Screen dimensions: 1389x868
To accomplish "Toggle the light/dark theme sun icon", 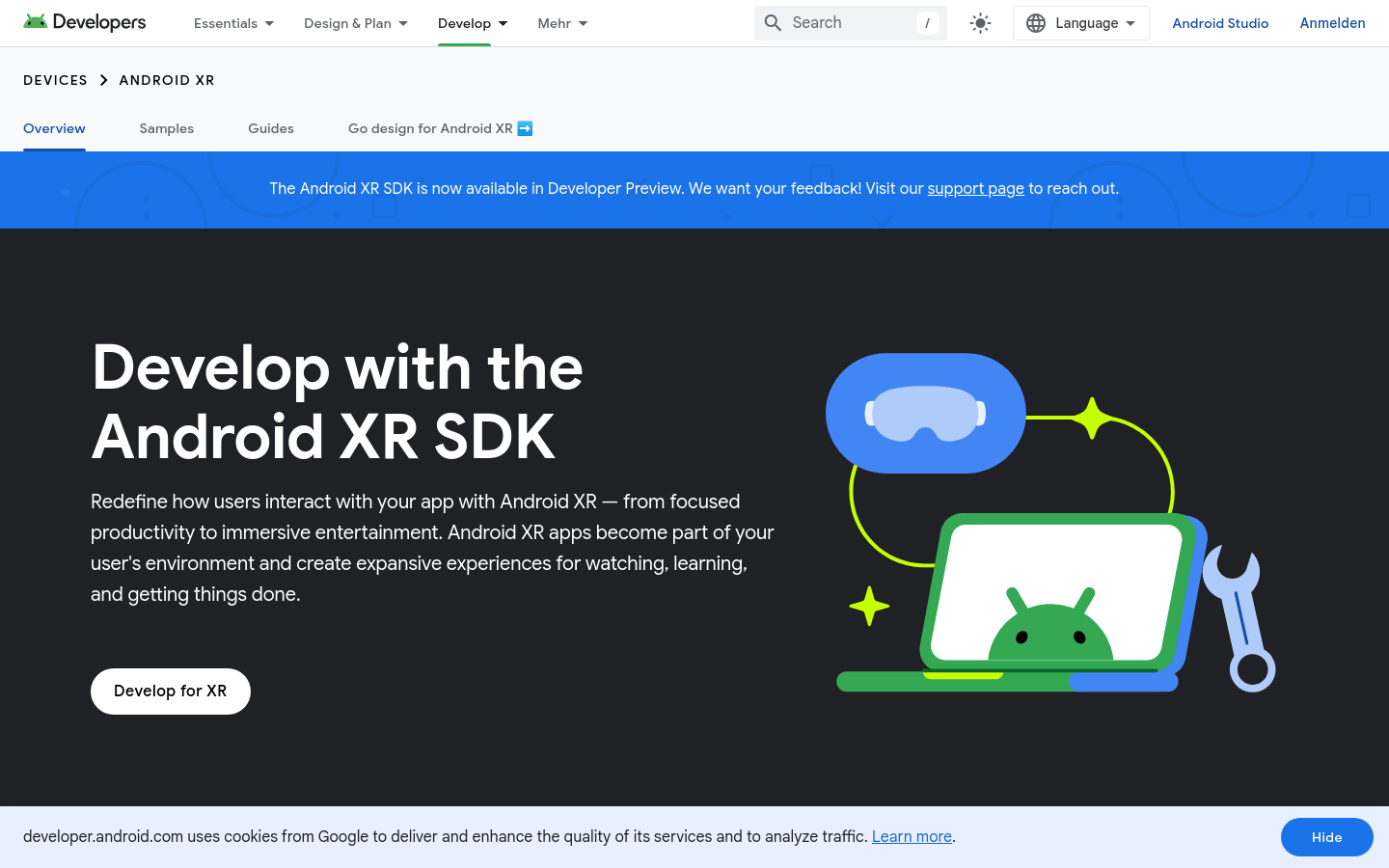I will tap(980, 23).
